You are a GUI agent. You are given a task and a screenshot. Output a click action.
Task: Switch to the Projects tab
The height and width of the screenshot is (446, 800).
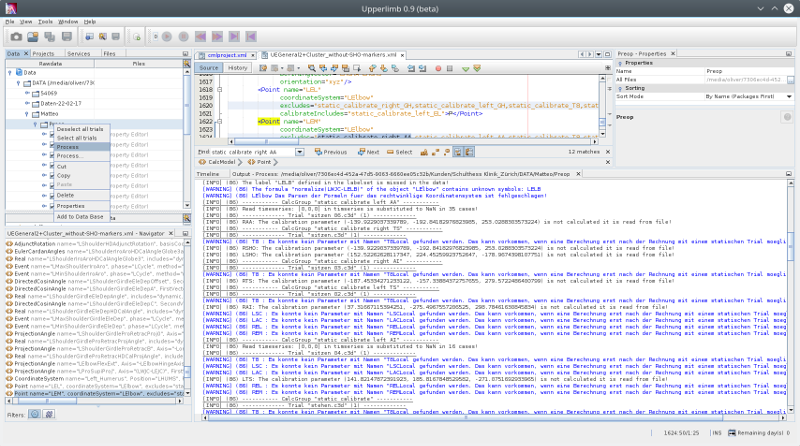click(44, 53)
